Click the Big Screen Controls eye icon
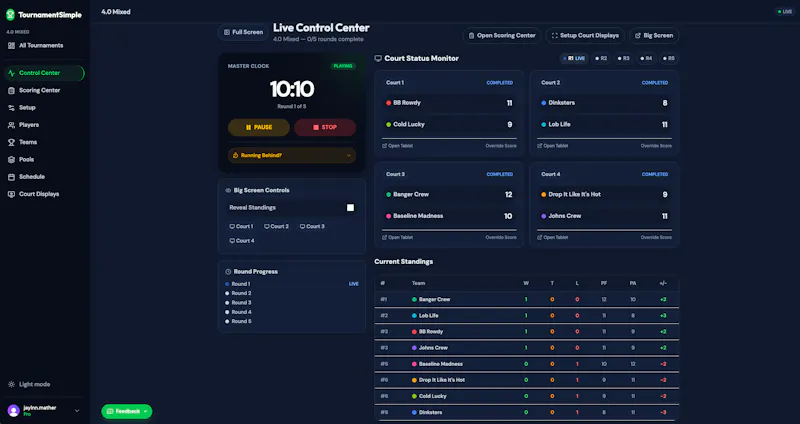 [228, 190]
